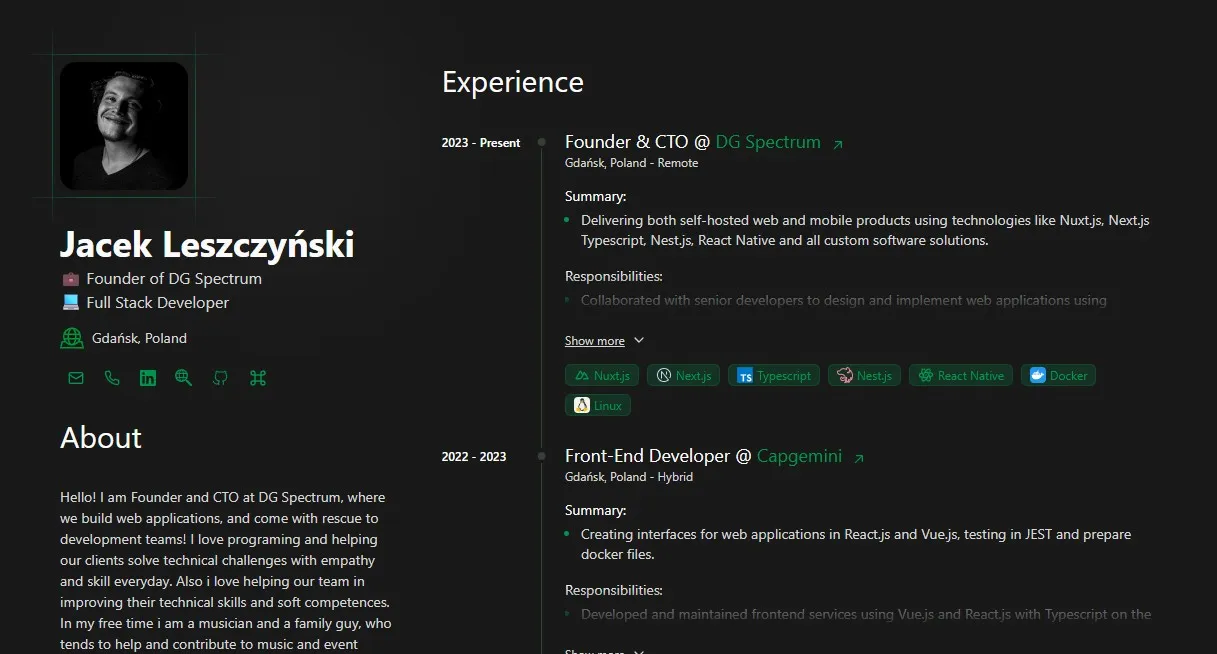
Task: Click the location globe next to Gdańsk, Poland
Action: pyautogui.click(x=71, y=338)
